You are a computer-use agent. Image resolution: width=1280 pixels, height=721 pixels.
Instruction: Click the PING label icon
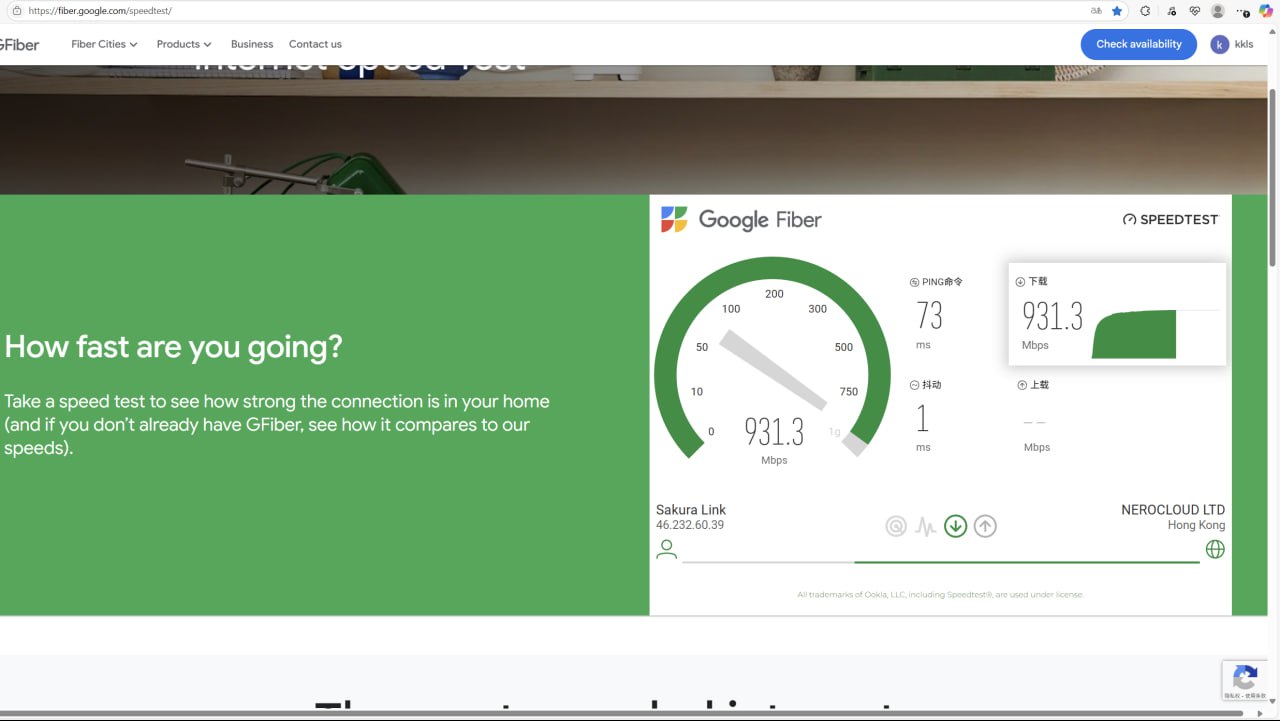coord(914,282)
